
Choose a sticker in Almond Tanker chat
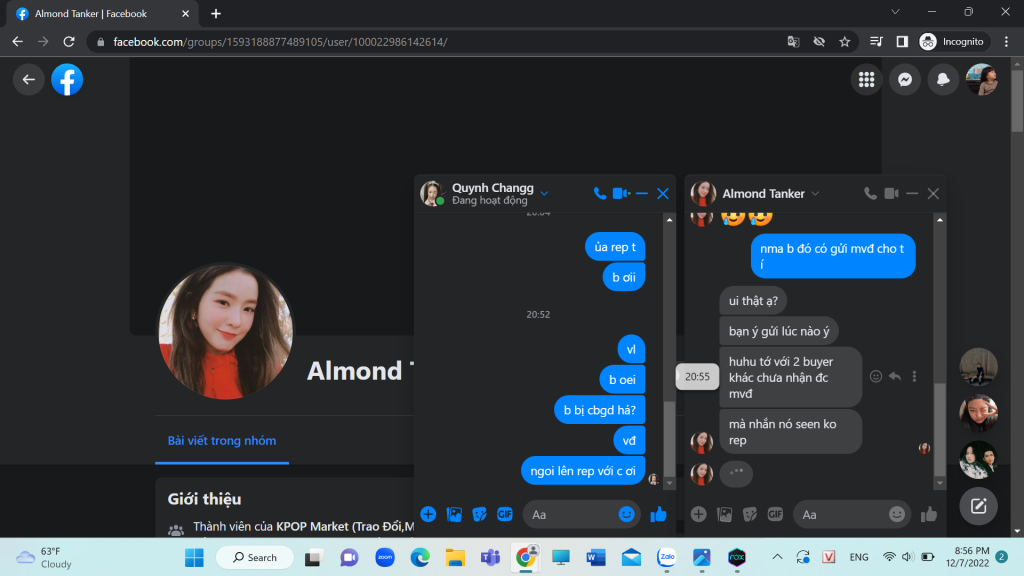[750, 515]
